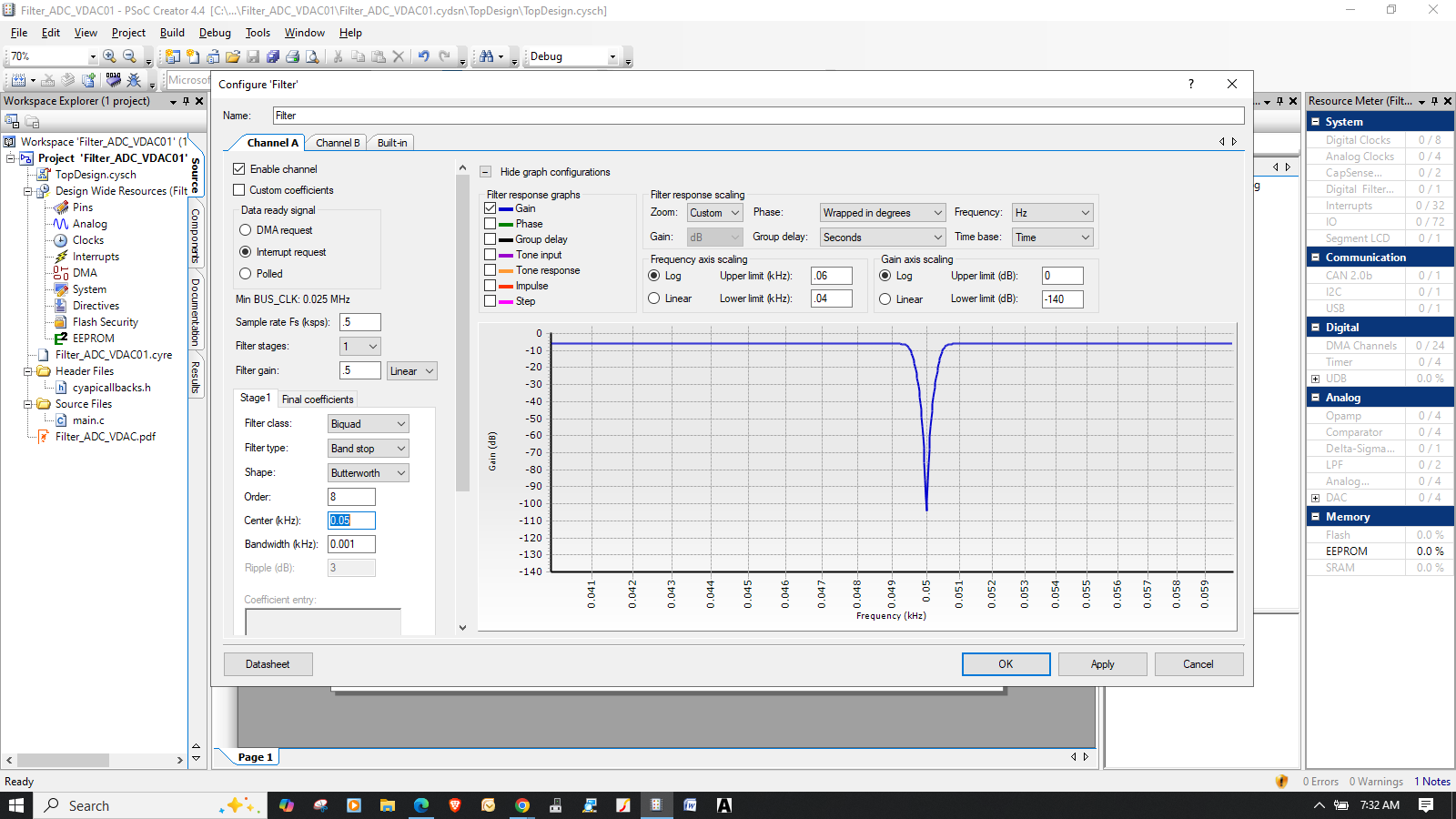The image size is (1456, 819).
Task: Enable the Group delay graph checkbox
Action: 490,239
